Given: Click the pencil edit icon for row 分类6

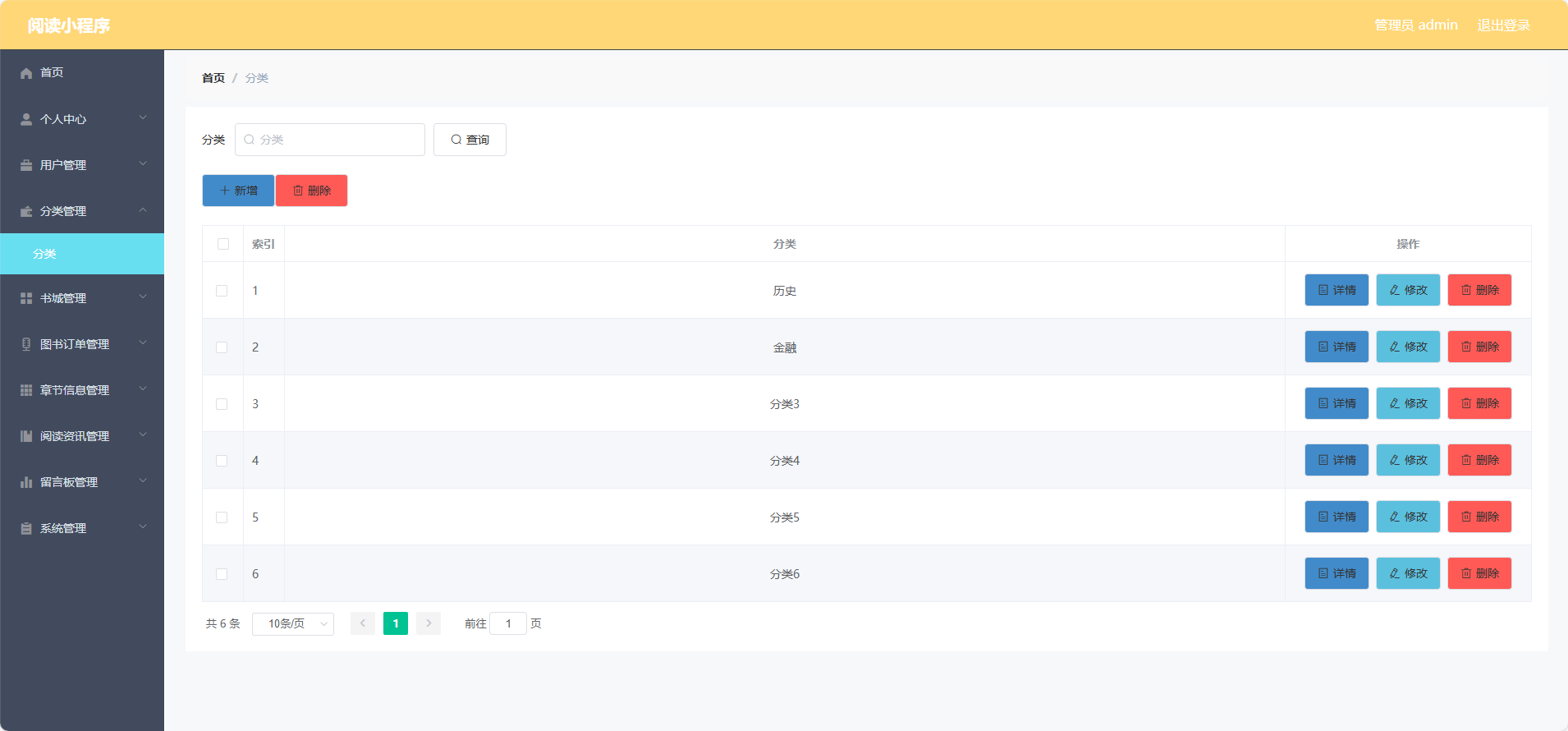Looking at the screenshot, I should (1395, 573).
